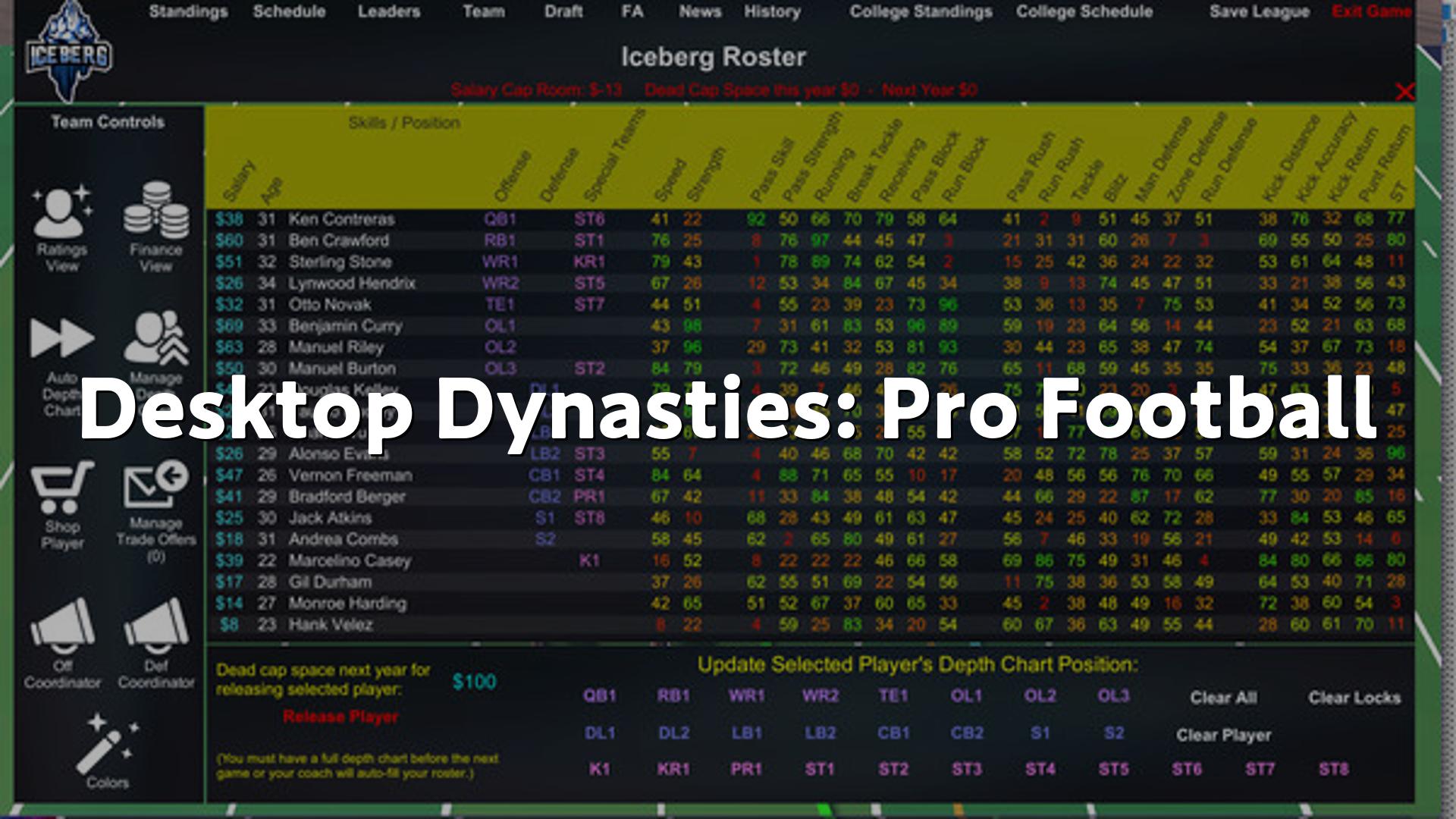Click Clear Player button
The height and width of the screenshot is (819, 1456).
pyautogui.click(x=1223, y=735)
